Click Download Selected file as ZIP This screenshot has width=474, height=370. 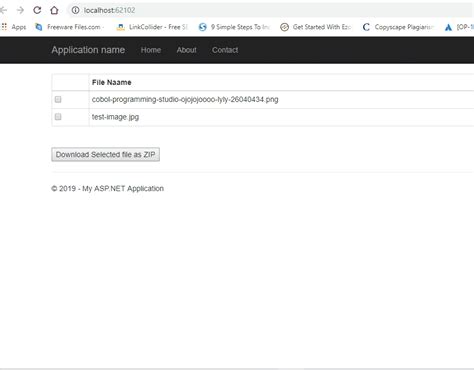point(105,154)
